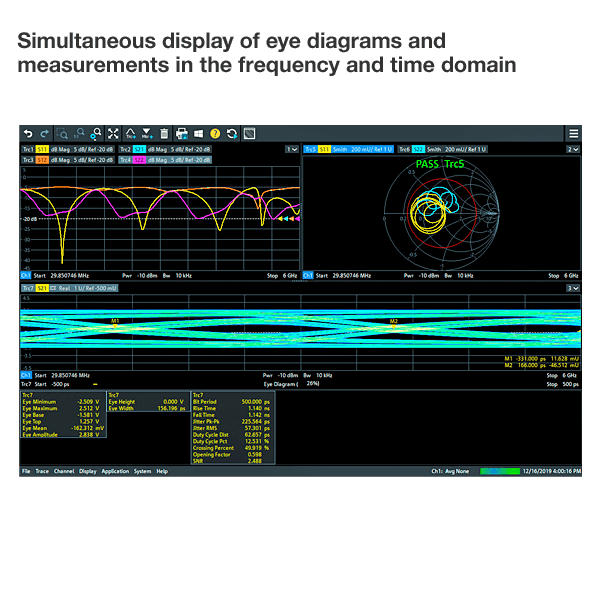
Task: Click the 'Eye Diagram ( 26%)' progress label
Action: (x=291, y=384)
